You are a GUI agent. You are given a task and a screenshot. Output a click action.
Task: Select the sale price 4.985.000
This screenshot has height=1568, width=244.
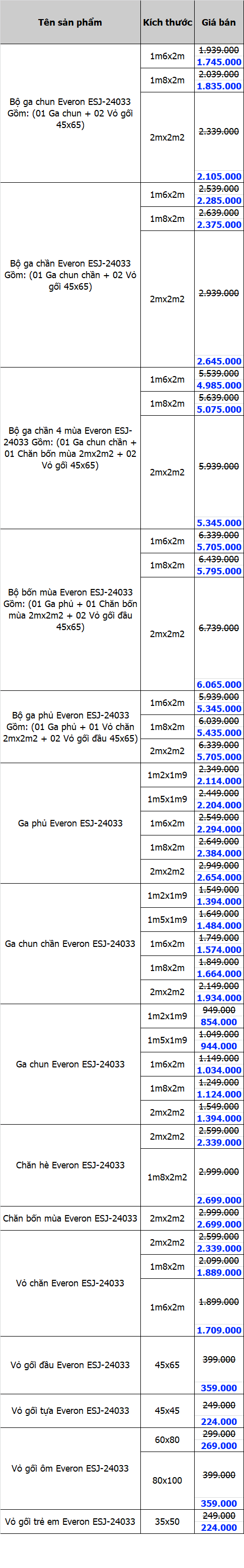(219, 385)
